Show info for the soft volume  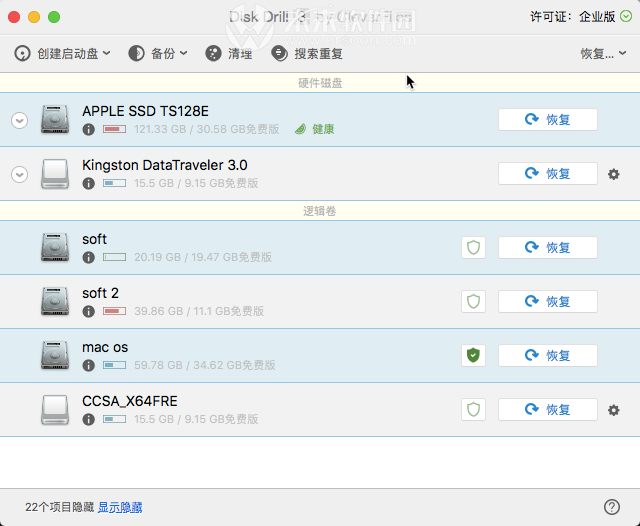tap(89, 257)
